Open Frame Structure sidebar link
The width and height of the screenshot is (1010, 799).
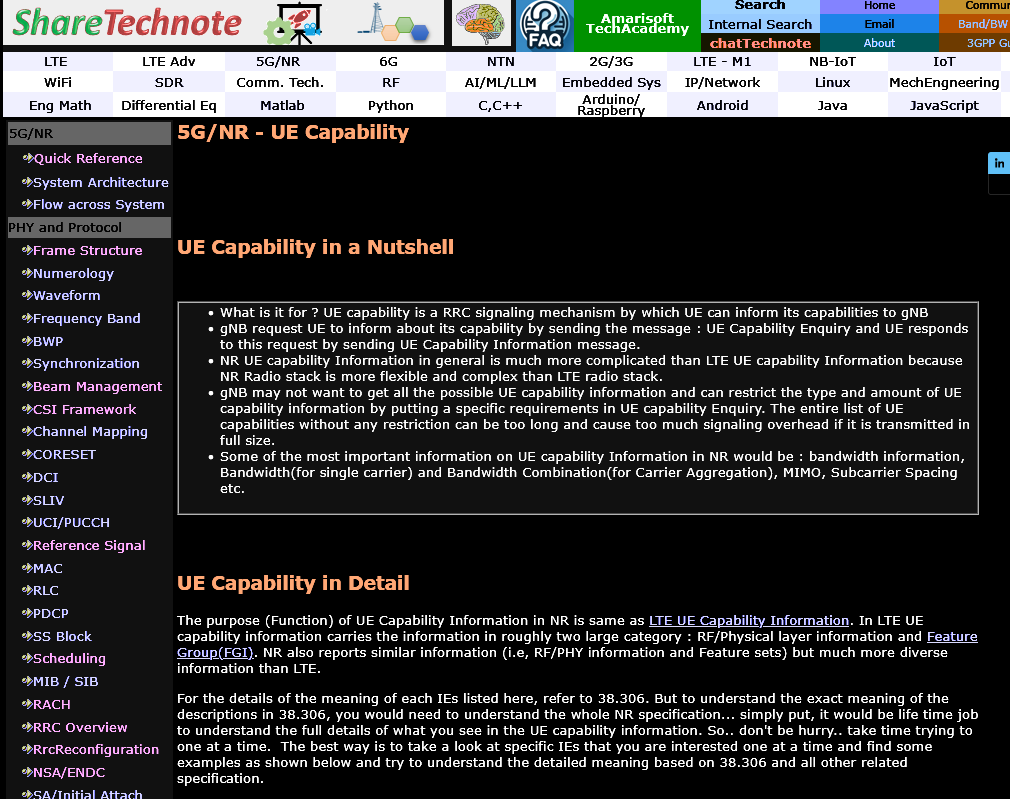point(88,250)
